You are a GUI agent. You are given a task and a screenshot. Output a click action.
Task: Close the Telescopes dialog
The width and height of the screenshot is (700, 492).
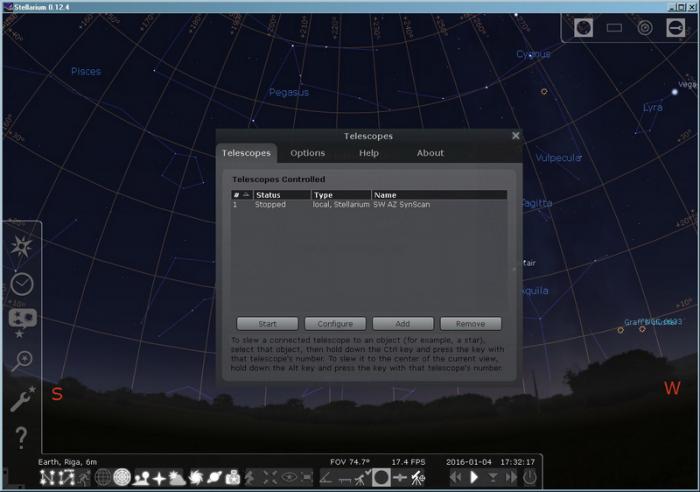[x=516, y=136]
